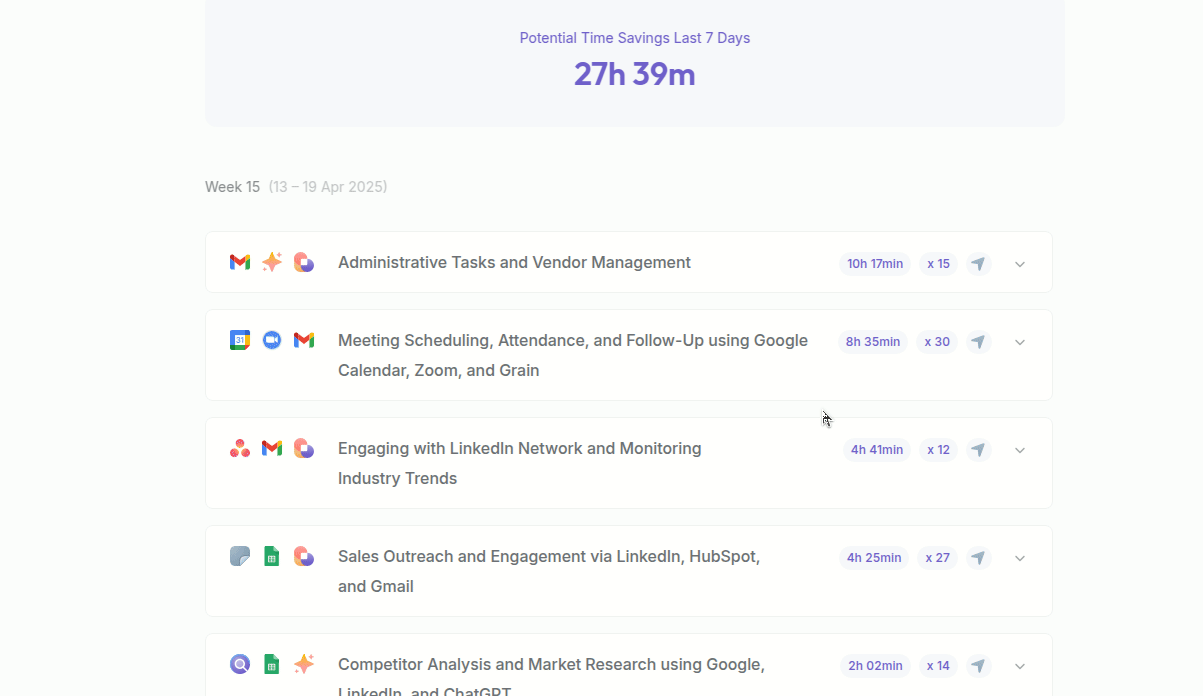Click the purple magnifier icon in Competitor Analysis row
The height and width of the screenshot is (696, 1203).
(240, 664)
